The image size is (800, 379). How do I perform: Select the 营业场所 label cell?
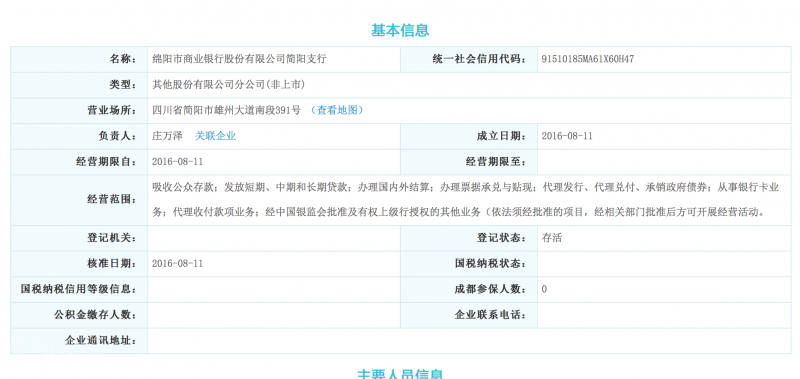[x=79, y=110]
